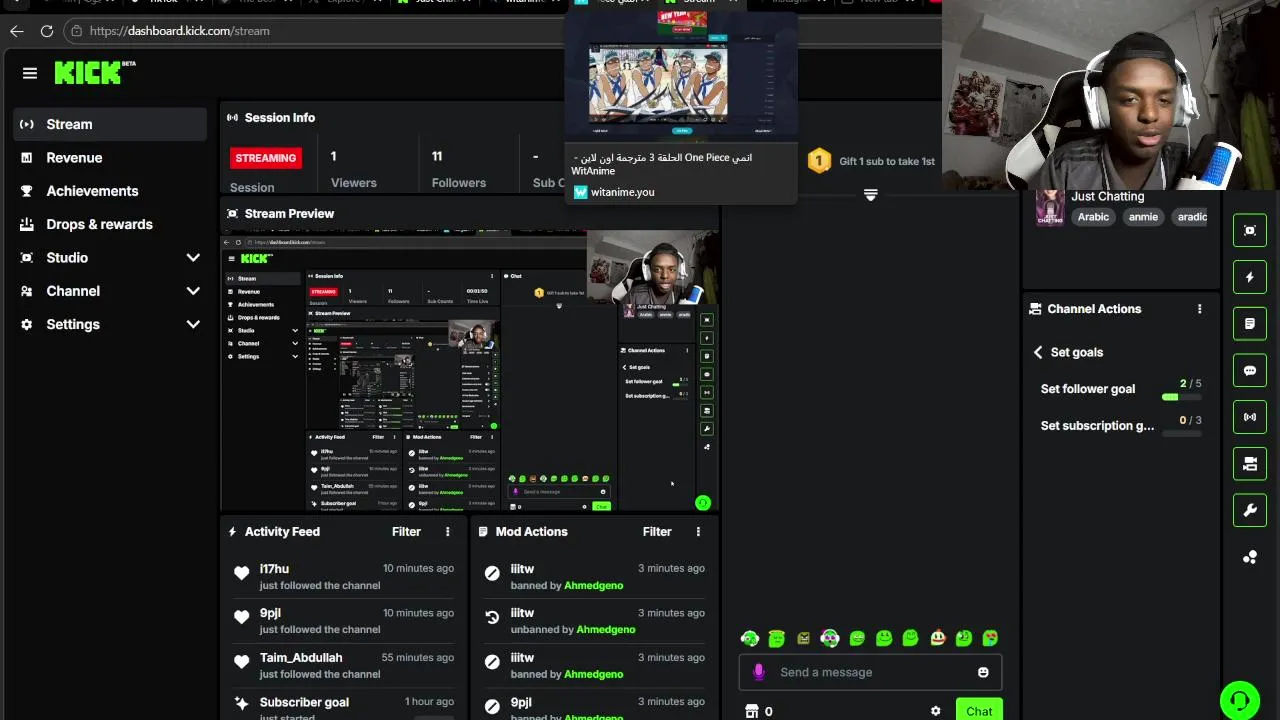This screenshot has width=1280, height=720.
Task: Click the witanime.you tab preview thumbnail
Action: click(681, 75)
